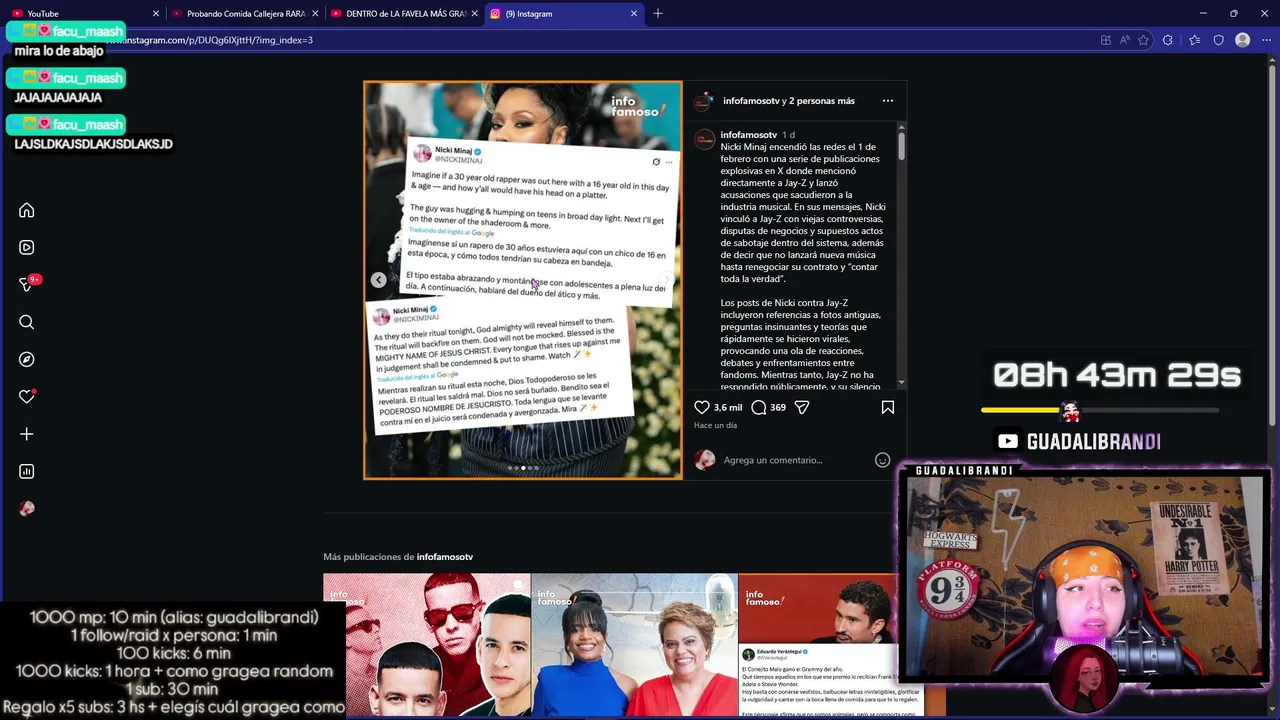Click the chat message 'mira lo de abajo'
The height and width of the screenshot is (720, 1280).
(59, 51)
